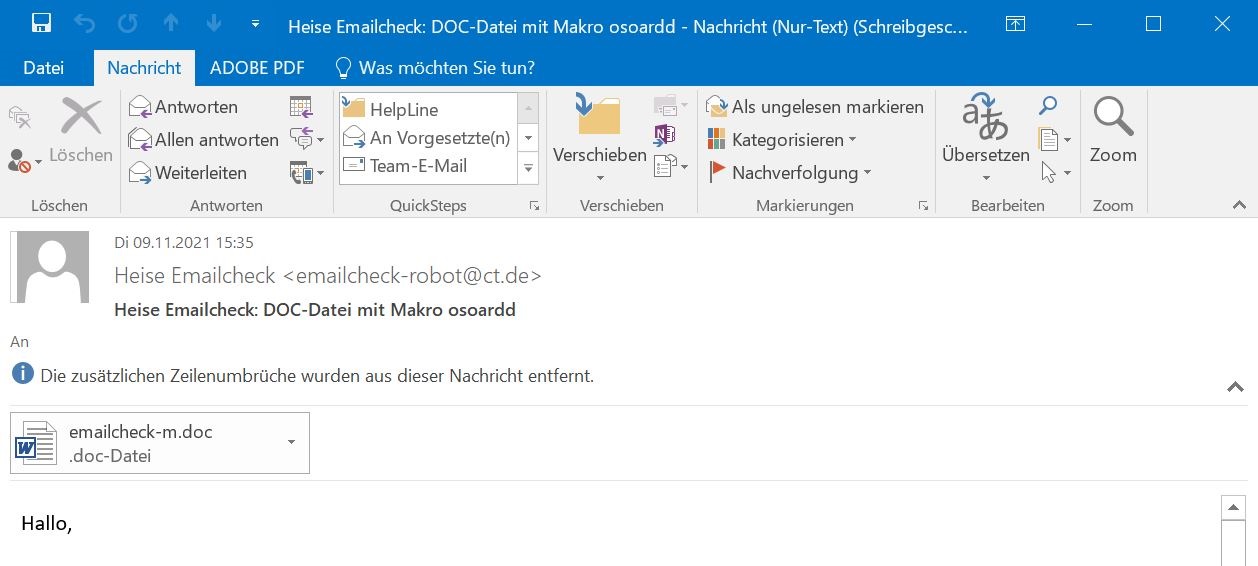Click the Redo icon in the quick access toolbar
The height and width of the screenshot is (566, 1258).
click(128, 23)
